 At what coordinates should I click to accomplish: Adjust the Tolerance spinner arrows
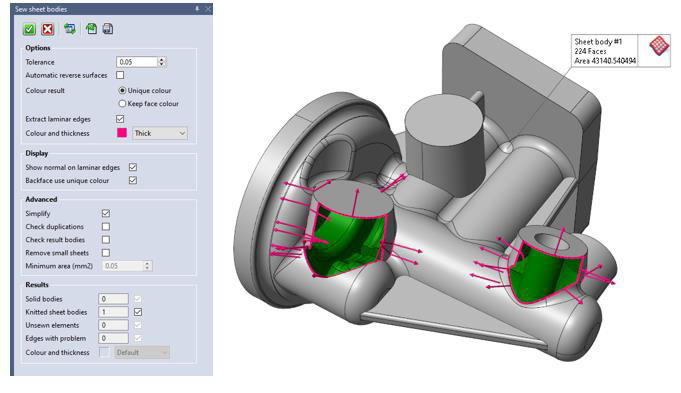click(162, 62)
